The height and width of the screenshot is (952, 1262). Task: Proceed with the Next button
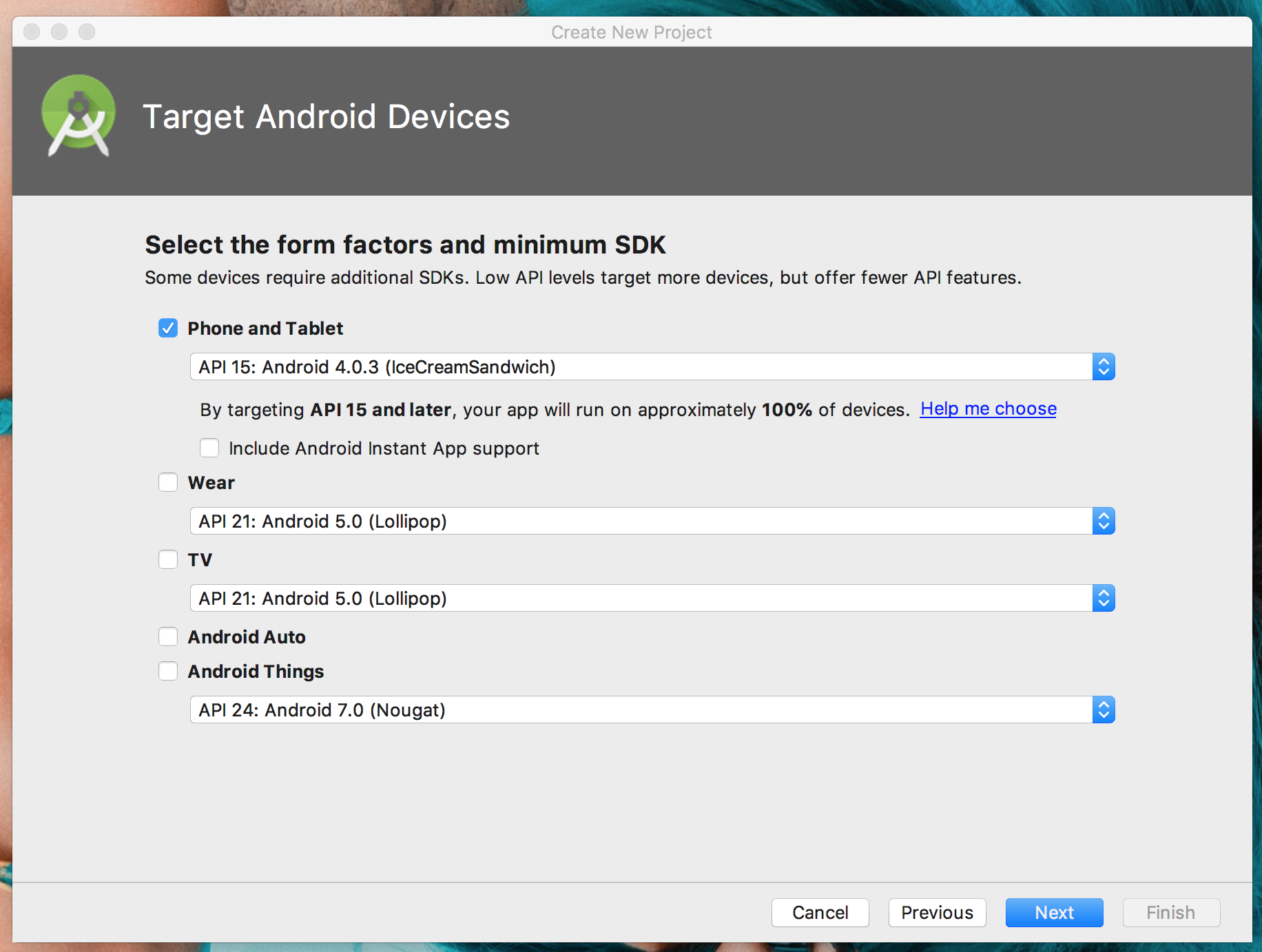coord(1055,913)
